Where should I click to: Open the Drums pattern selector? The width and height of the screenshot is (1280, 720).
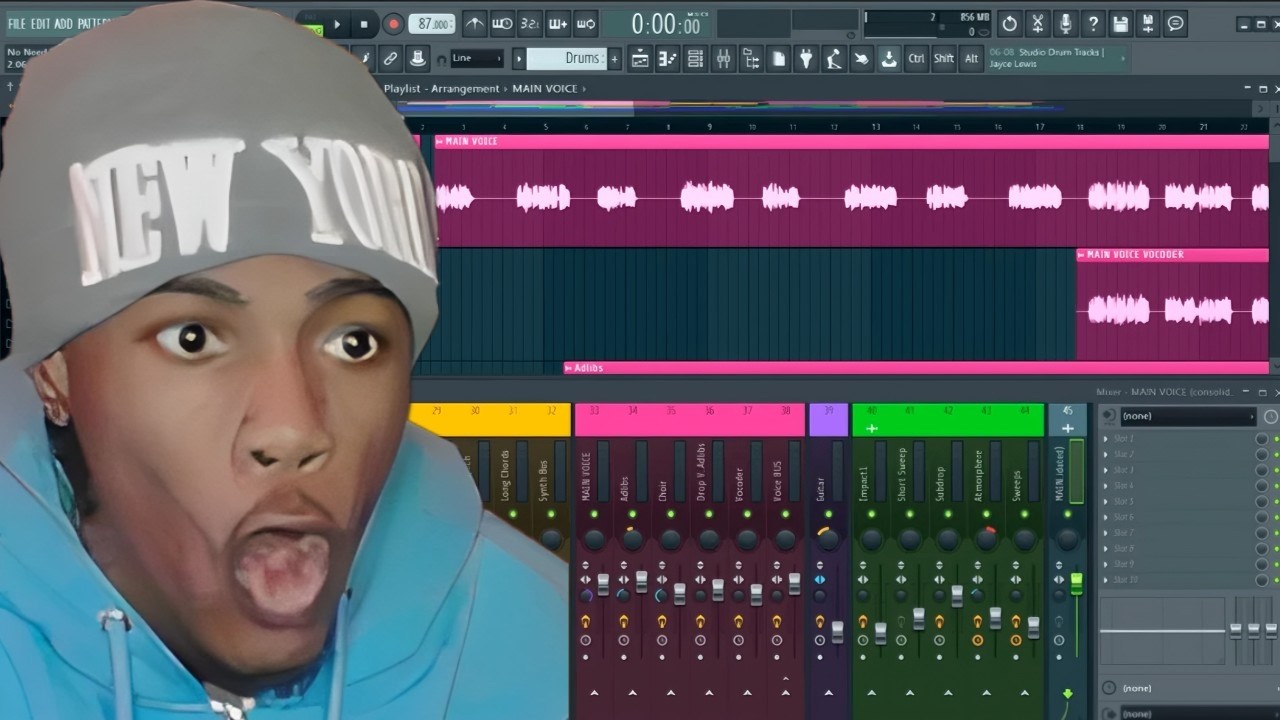566,58
